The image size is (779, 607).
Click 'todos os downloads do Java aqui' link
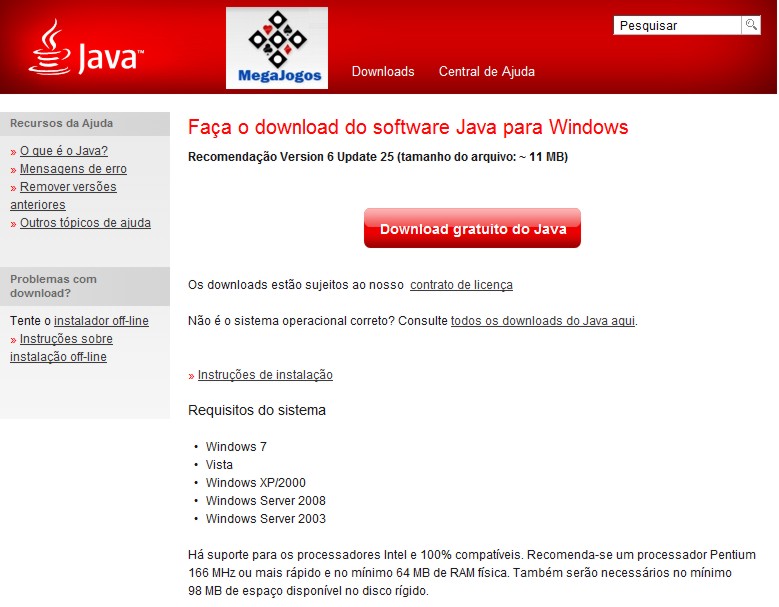click(543, 321)
